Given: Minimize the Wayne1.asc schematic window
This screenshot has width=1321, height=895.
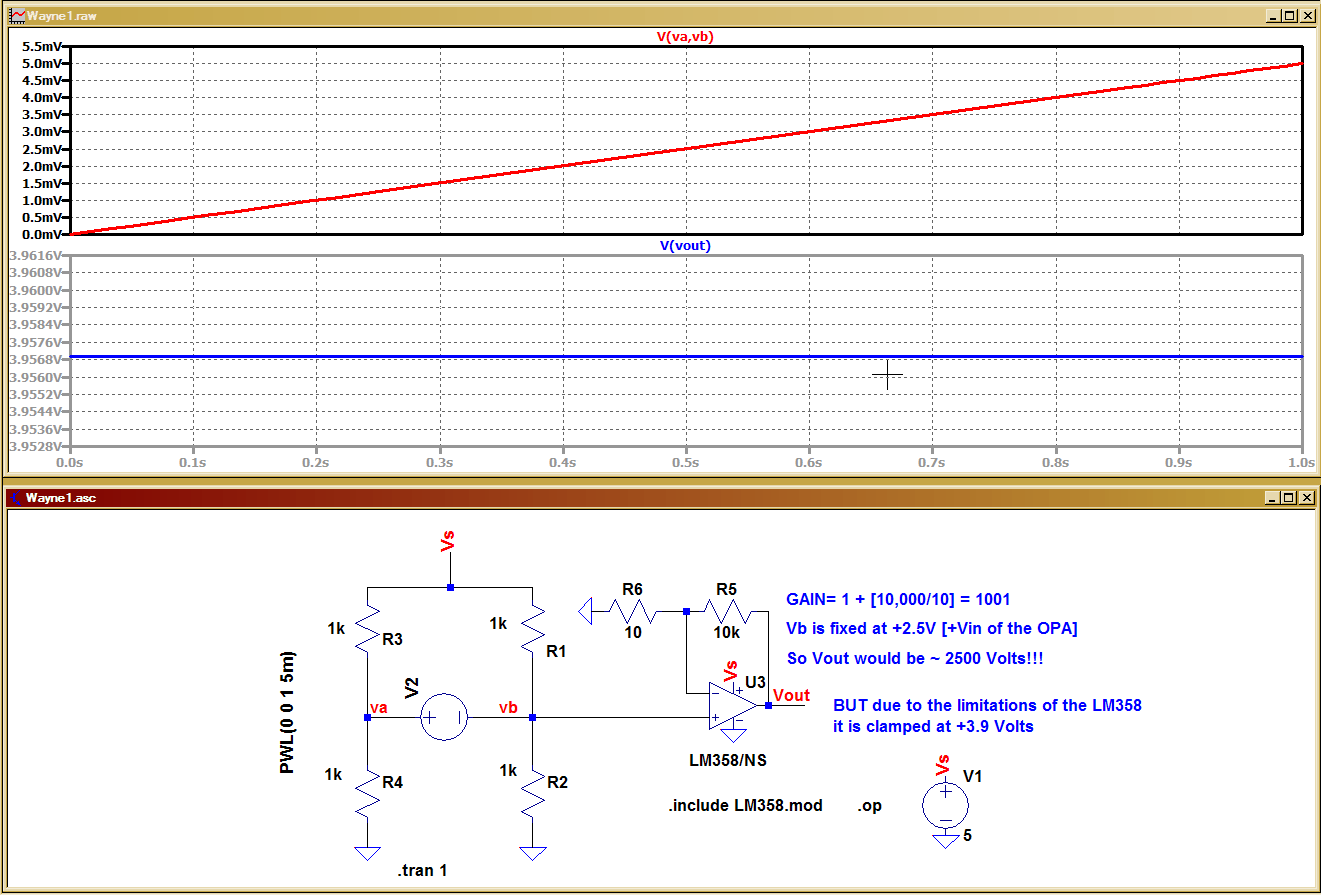Looking at the screenshot, I should (1271, 498).
